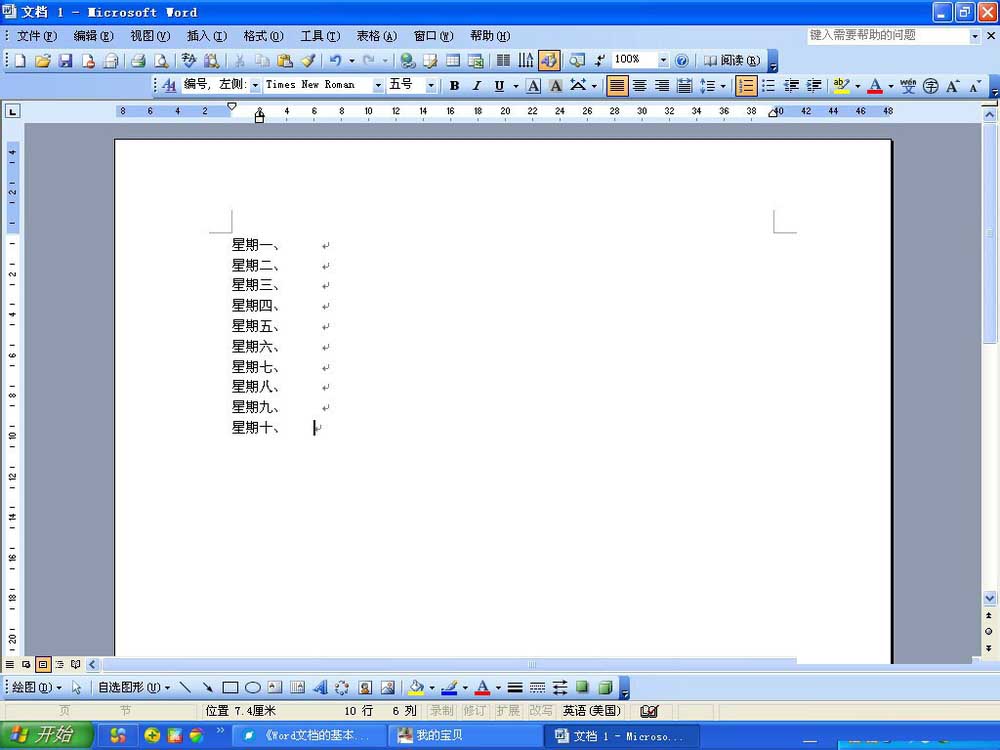Apply character border icon A

pyautogui.click(x=534, y=85)
